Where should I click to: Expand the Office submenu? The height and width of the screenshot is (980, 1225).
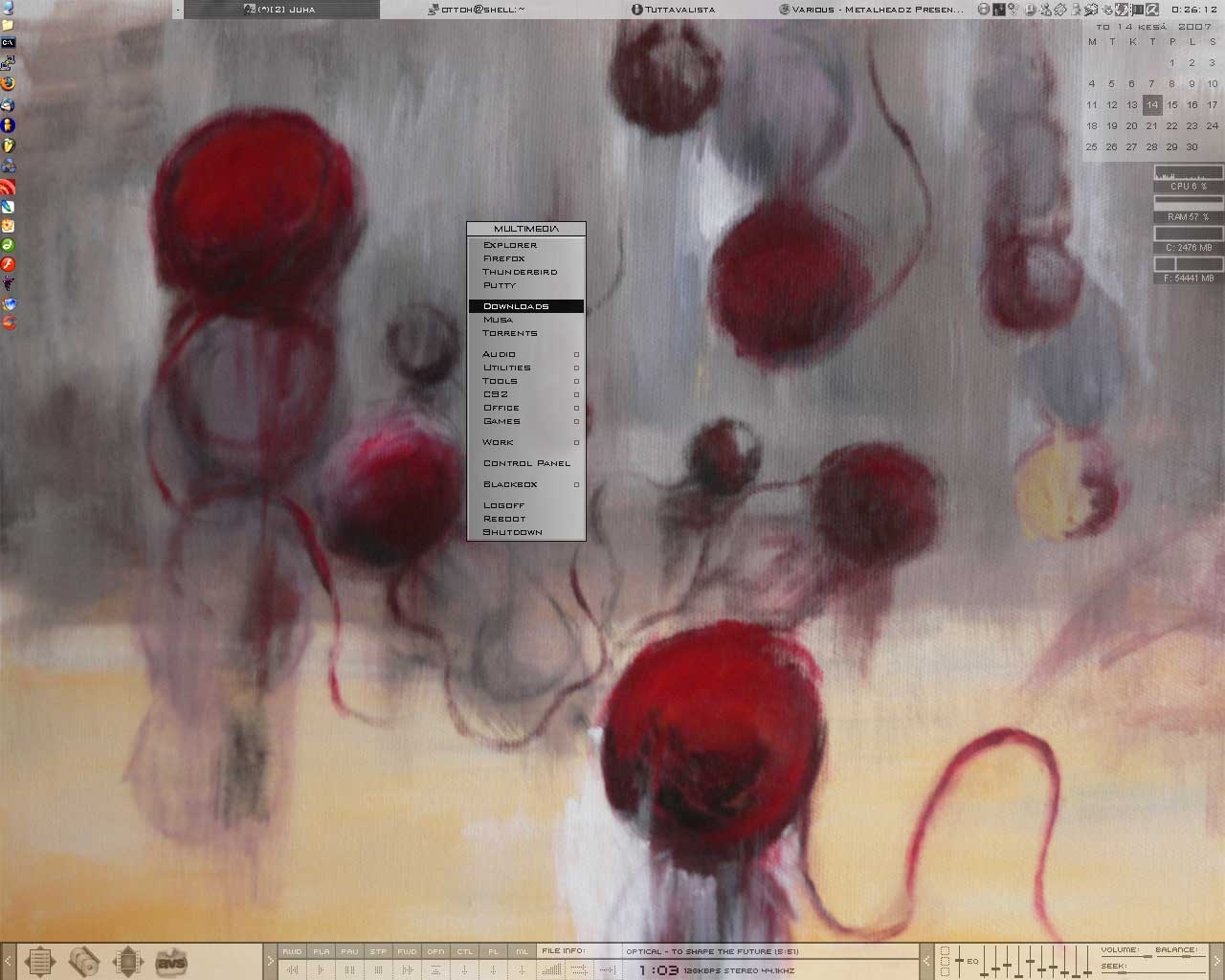click(x=526, y=408)
